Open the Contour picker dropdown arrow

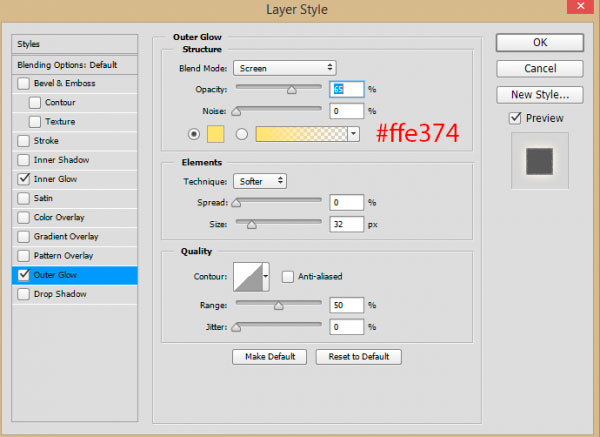point(266,277)
